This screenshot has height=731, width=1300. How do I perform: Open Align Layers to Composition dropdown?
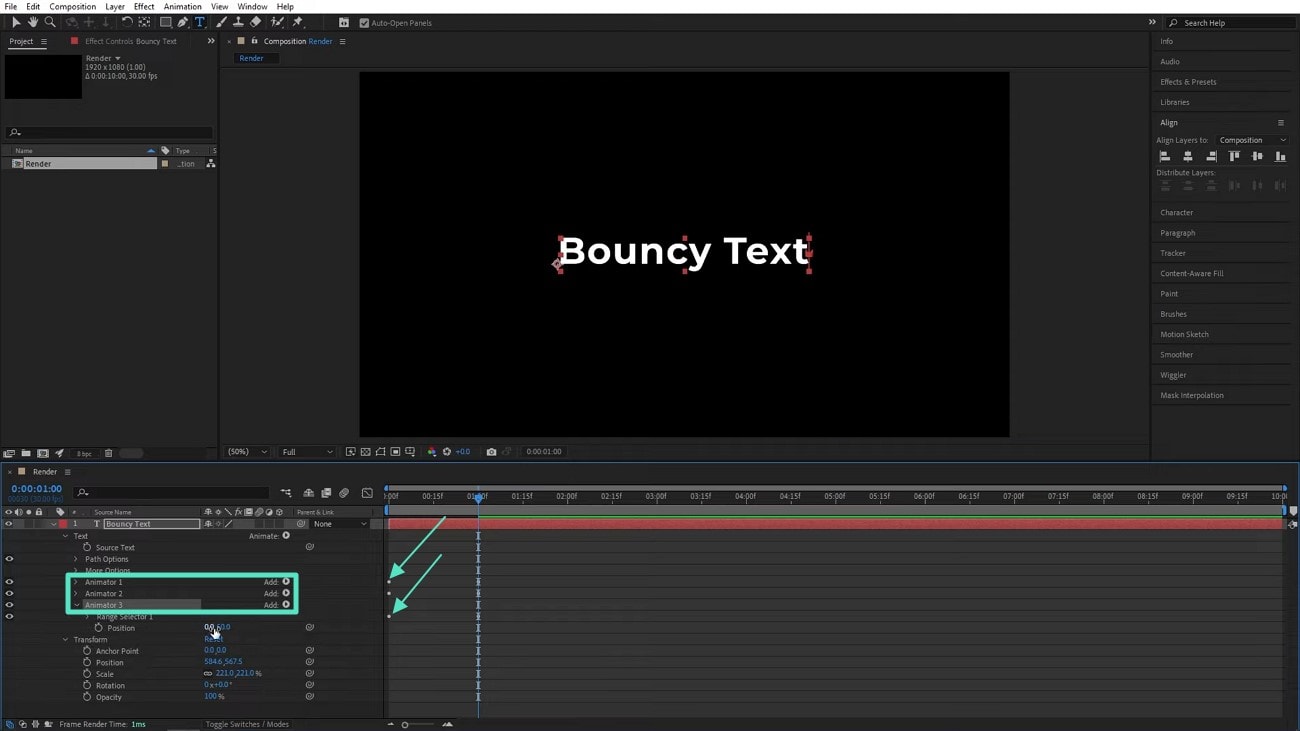pyautogui.click(x=1252, y=140)
